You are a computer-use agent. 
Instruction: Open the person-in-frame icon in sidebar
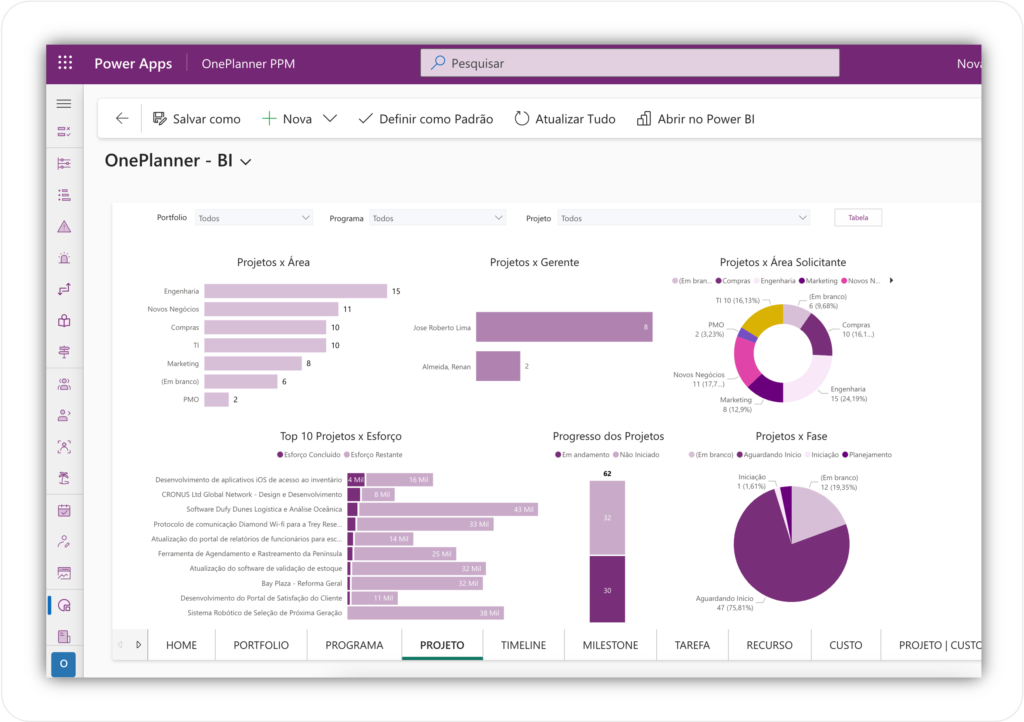tap(64, 447)
